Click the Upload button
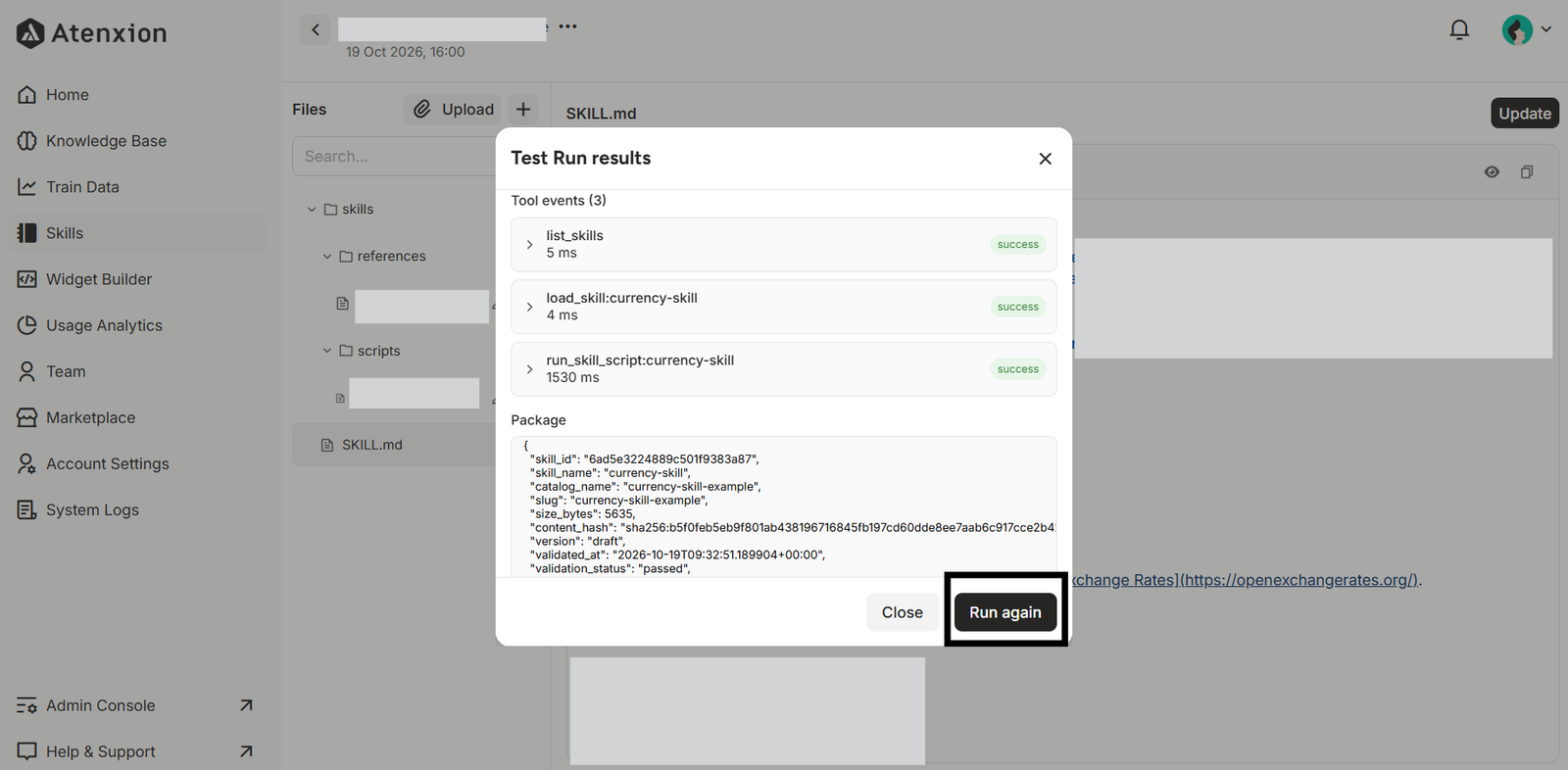Image resolution: width=1568 pixels, height=770 pixels. 453,109
